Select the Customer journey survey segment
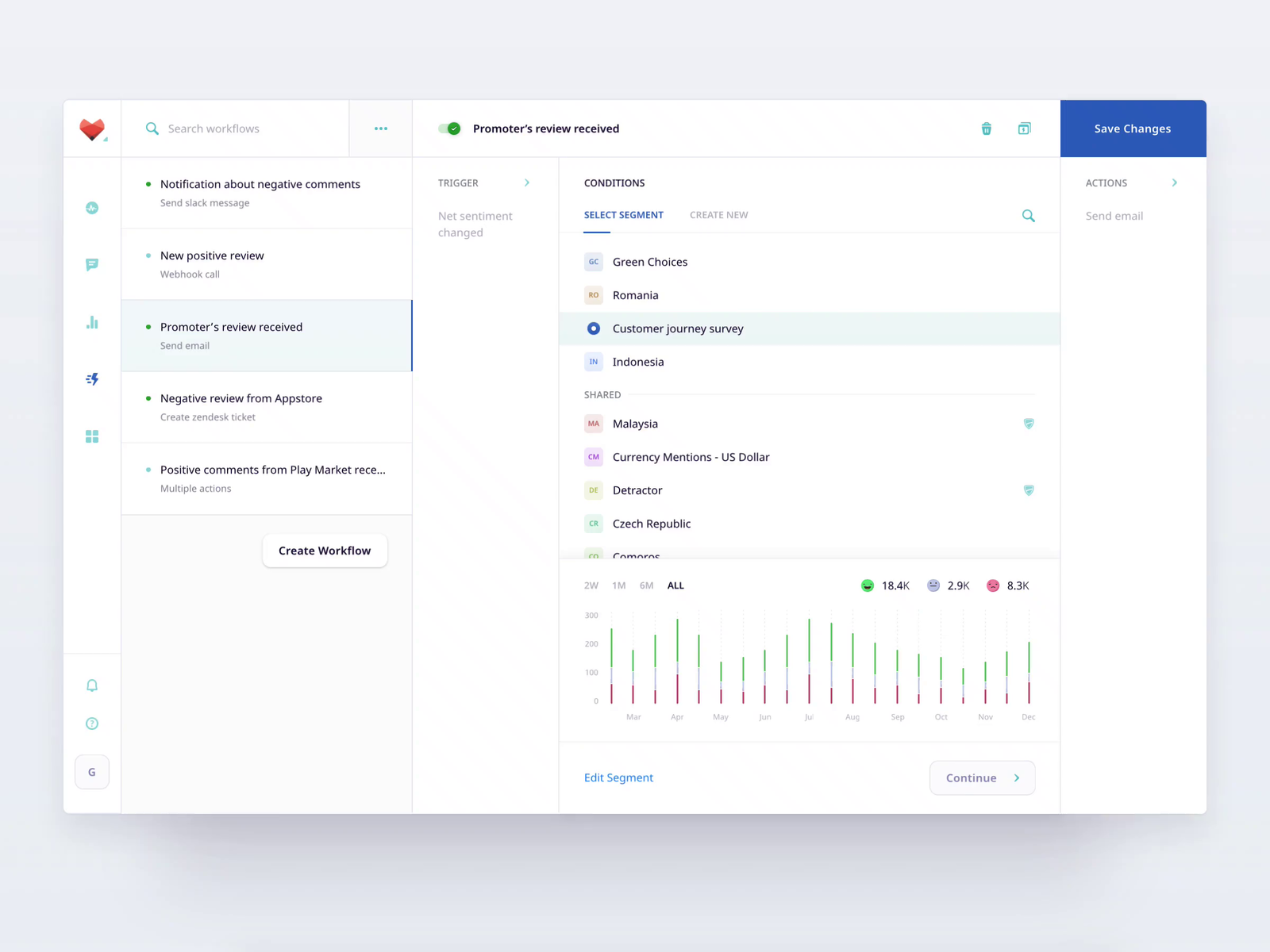Screen dimensions: 1270x952 [x=678, y=328]
